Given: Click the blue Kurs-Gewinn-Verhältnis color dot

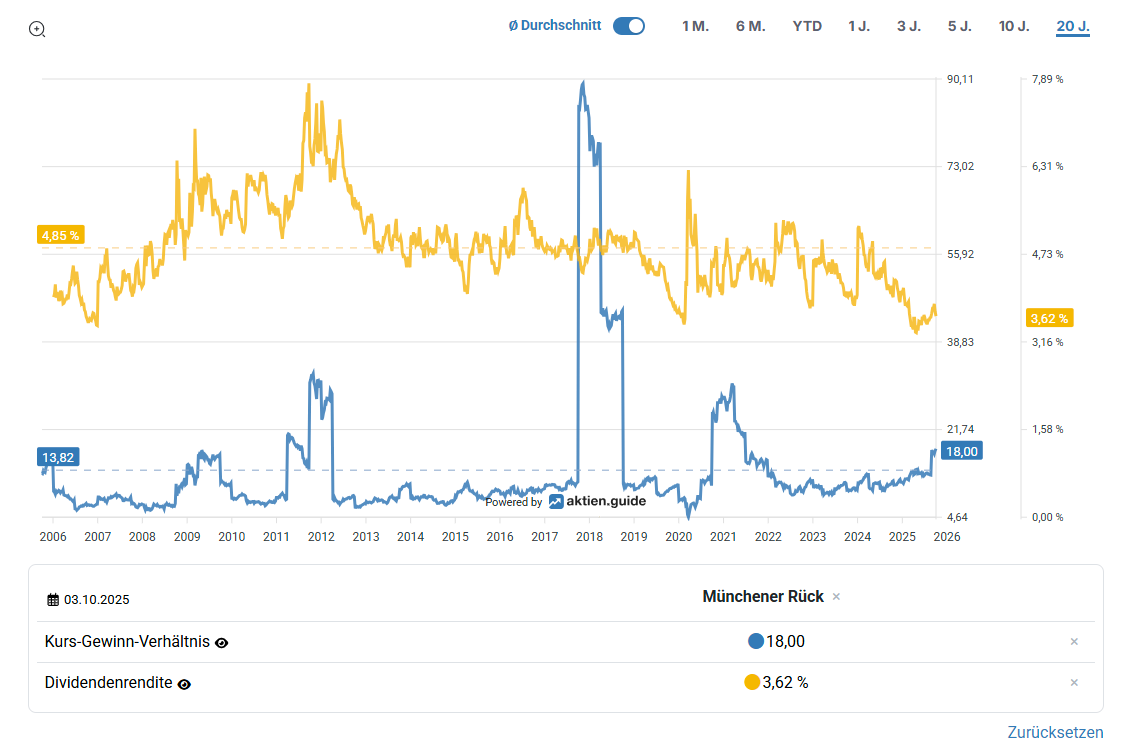Looking at the screenshot, I should coord(755,642).
